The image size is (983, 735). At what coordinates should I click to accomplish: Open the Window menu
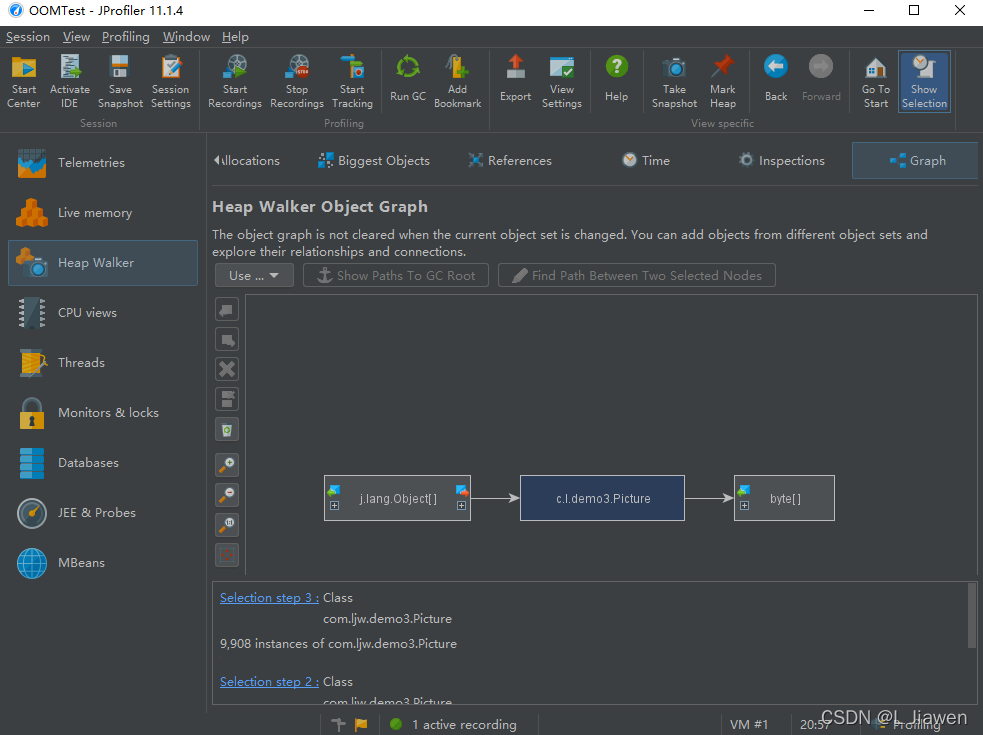pyautogui.click(x=186, y=37)
